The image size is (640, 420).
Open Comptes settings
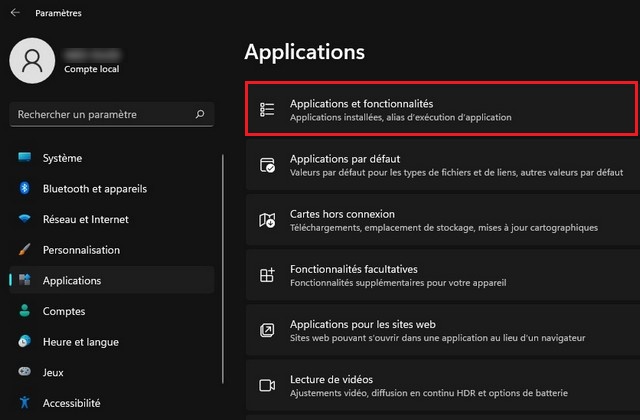[x=112, y=311]
